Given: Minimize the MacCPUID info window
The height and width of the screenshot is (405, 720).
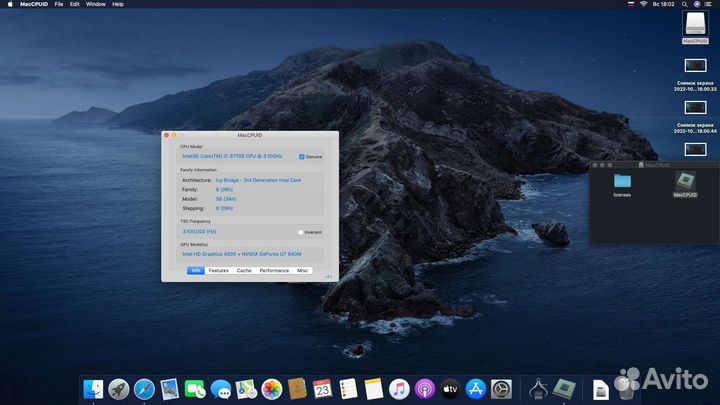Looking at the screenshot, I should point(174,135).
